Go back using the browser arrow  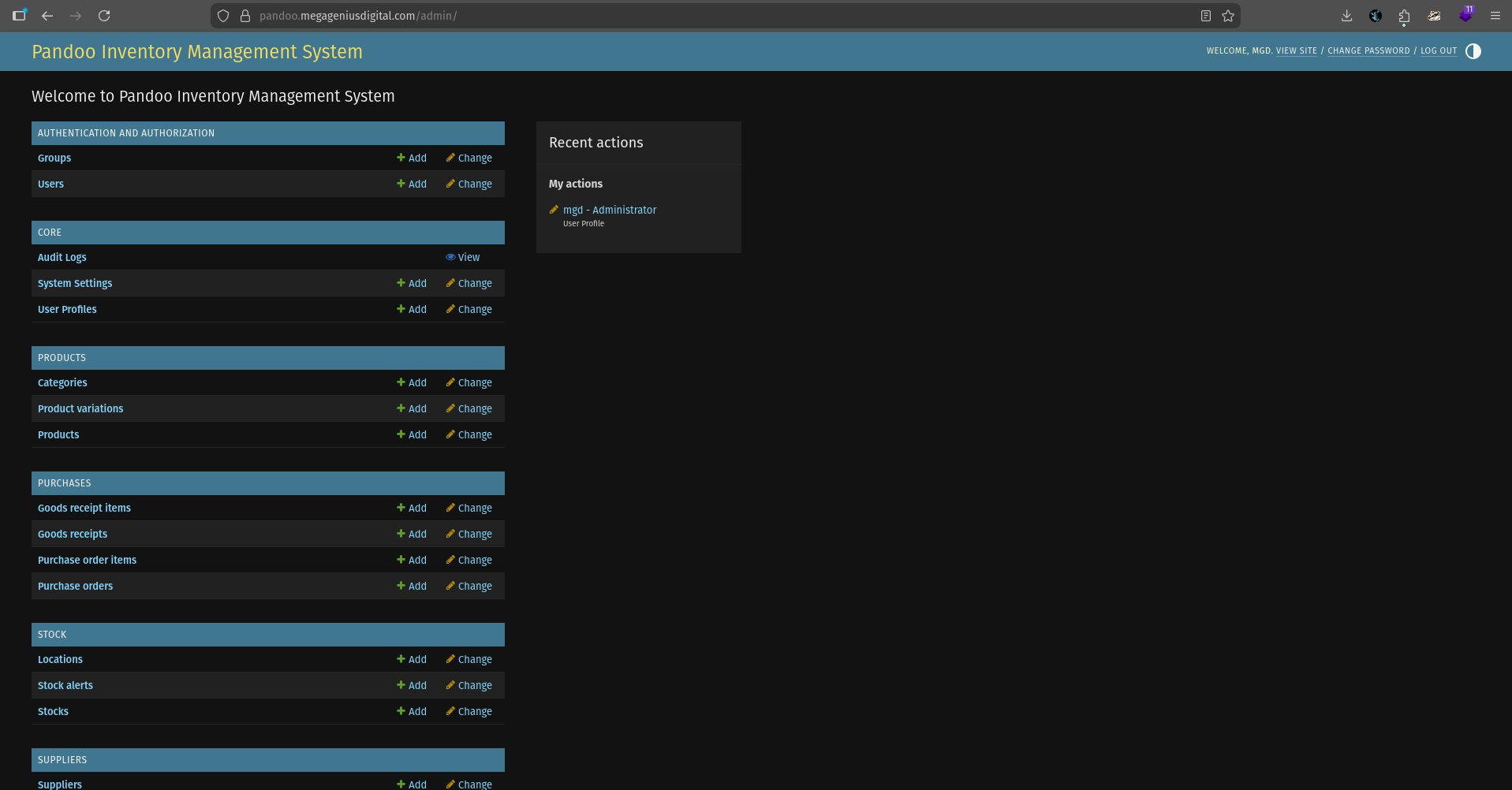[47, 16]
